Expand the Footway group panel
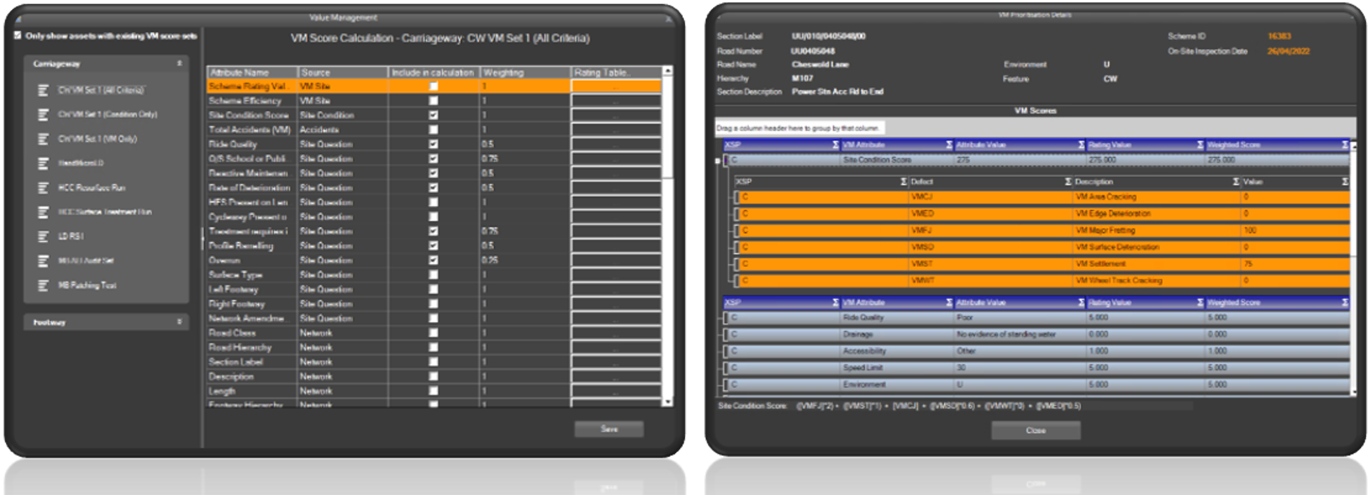 pyautogui.click(x=180, y=322)
